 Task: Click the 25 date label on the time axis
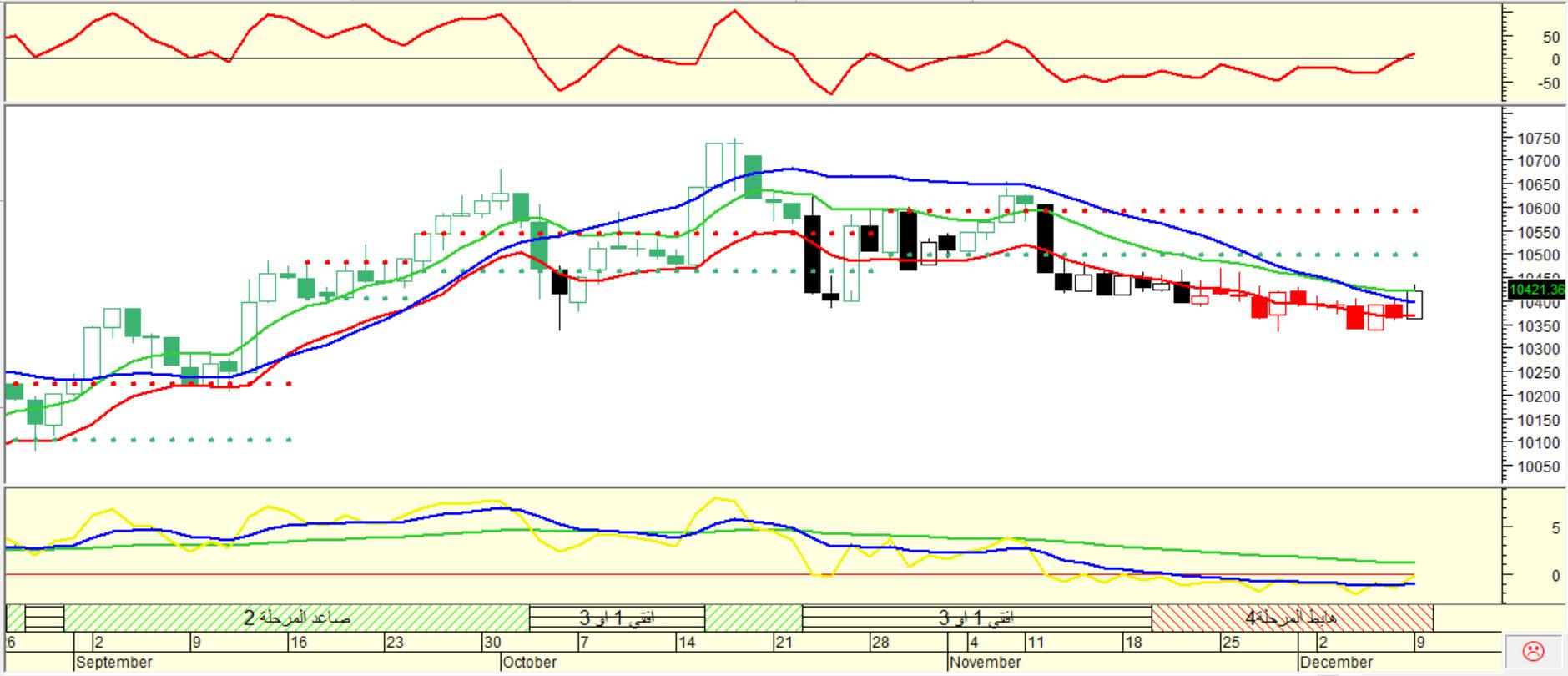tap(1231, 643)
